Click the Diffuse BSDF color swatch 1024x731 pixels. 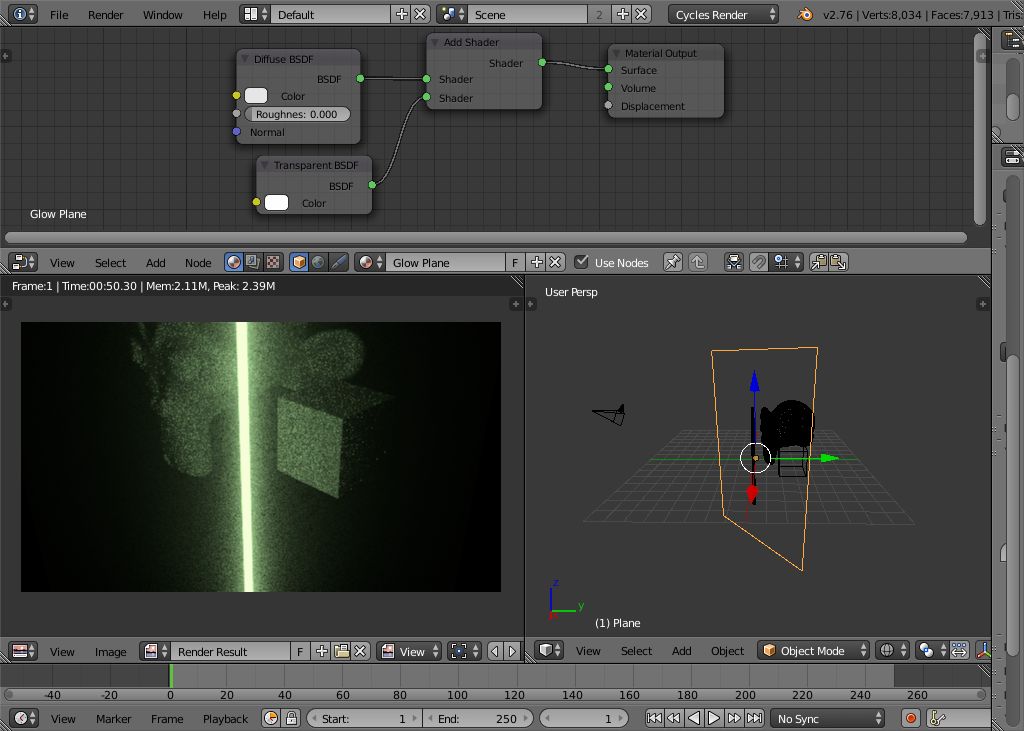coord(256,96)
